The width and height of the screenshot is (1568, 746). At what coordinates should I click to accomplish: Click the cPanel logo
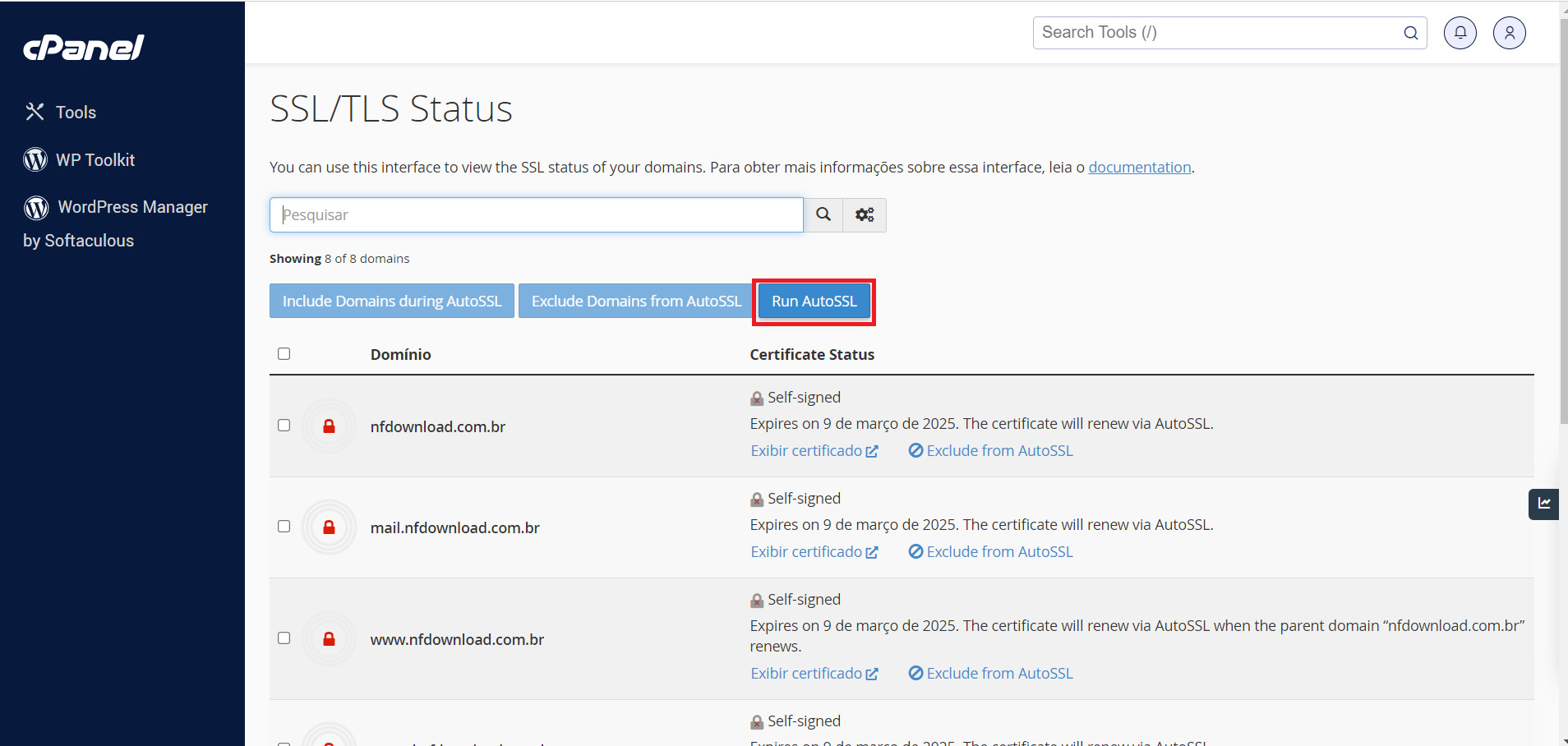(x=83, y=48)
